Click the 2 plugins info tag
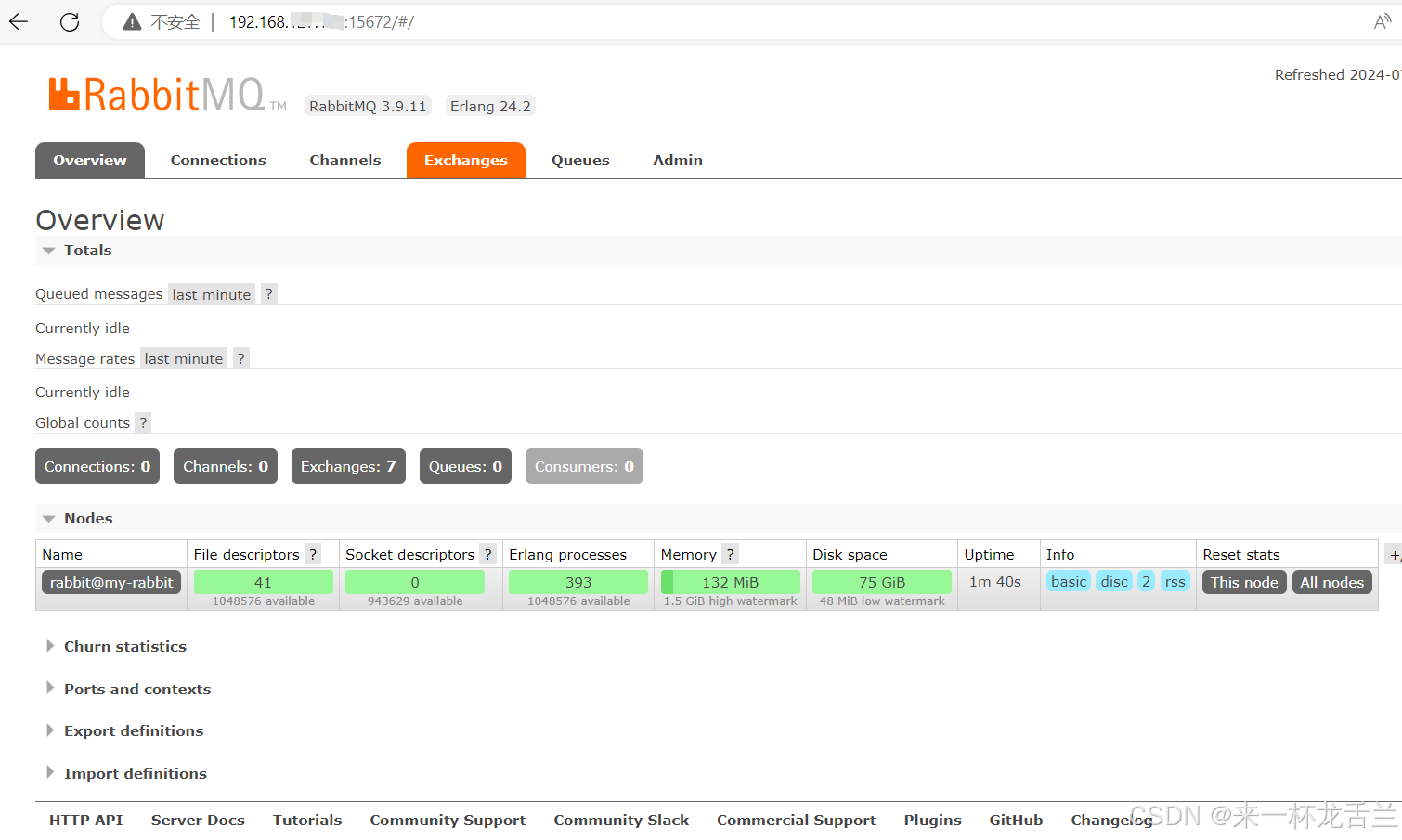1402x840 pixels. tap(1147, 581)
